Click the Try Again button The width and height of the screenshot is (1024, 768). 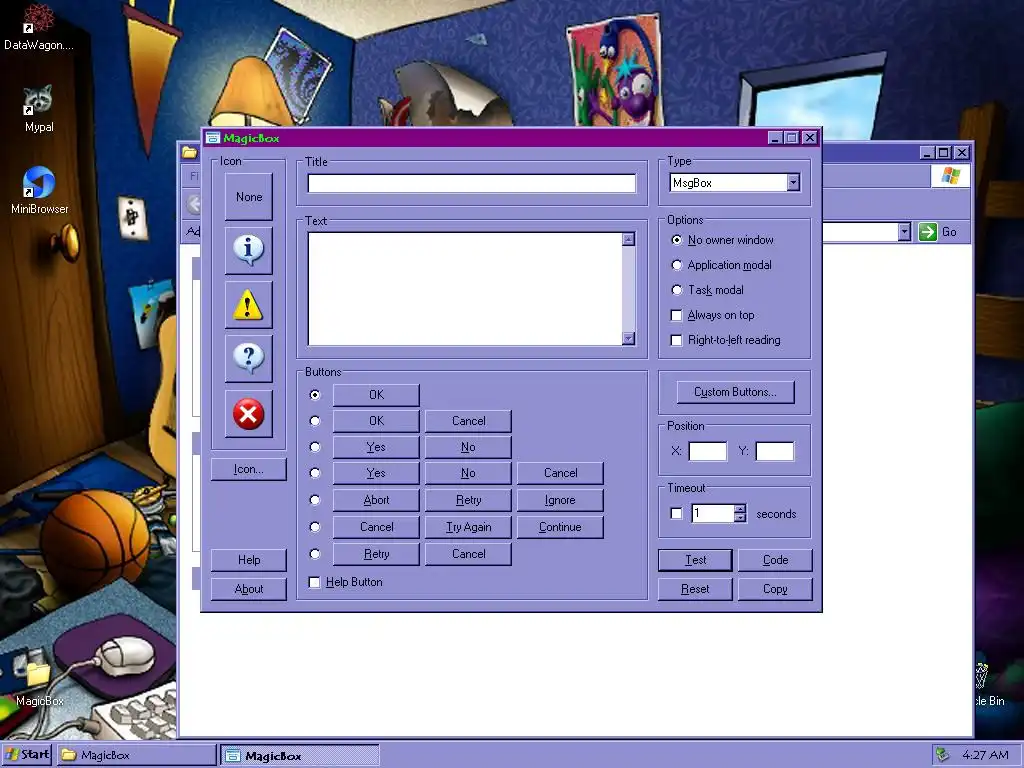click(x=468, y=526)
